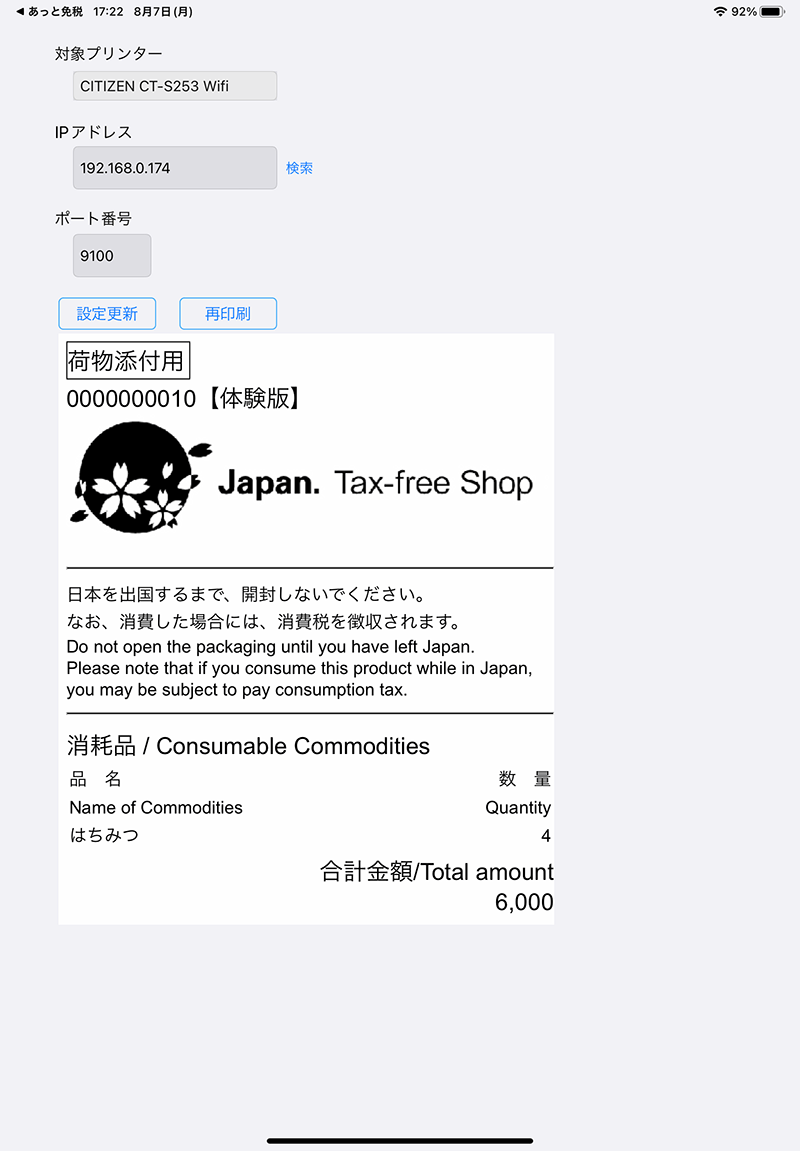Tap the 再印刷 reprint button
The image size is (800, 1151).
coord(228,313)
